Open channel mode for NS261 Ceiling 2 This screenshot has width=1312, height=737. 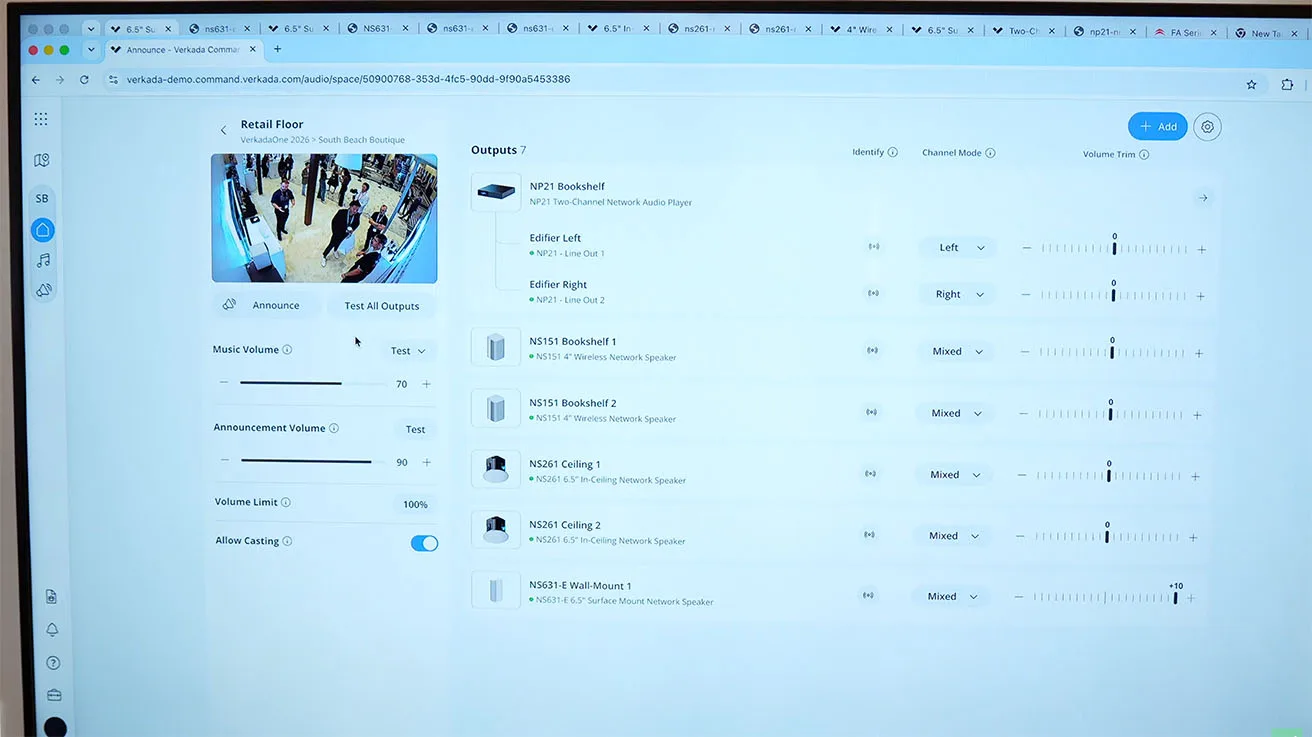point(953,536)
